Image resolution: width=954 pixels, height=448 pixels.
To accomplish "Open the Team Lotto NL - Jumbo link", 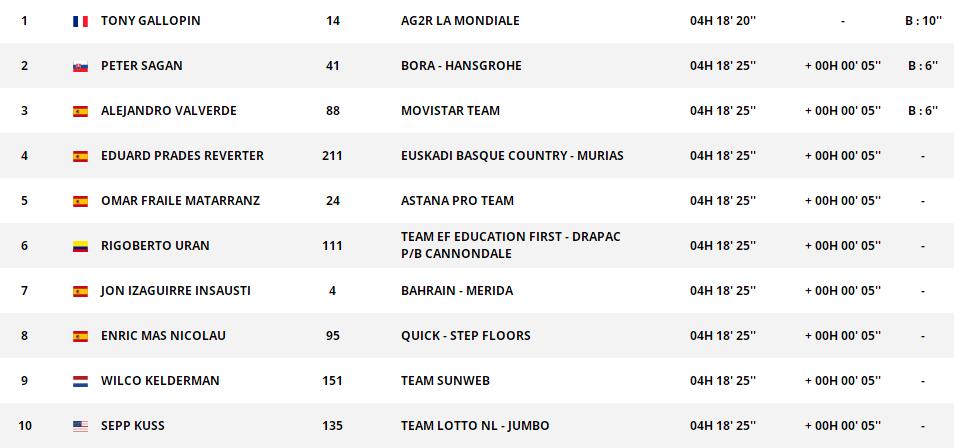I will (x=475, y=426).
